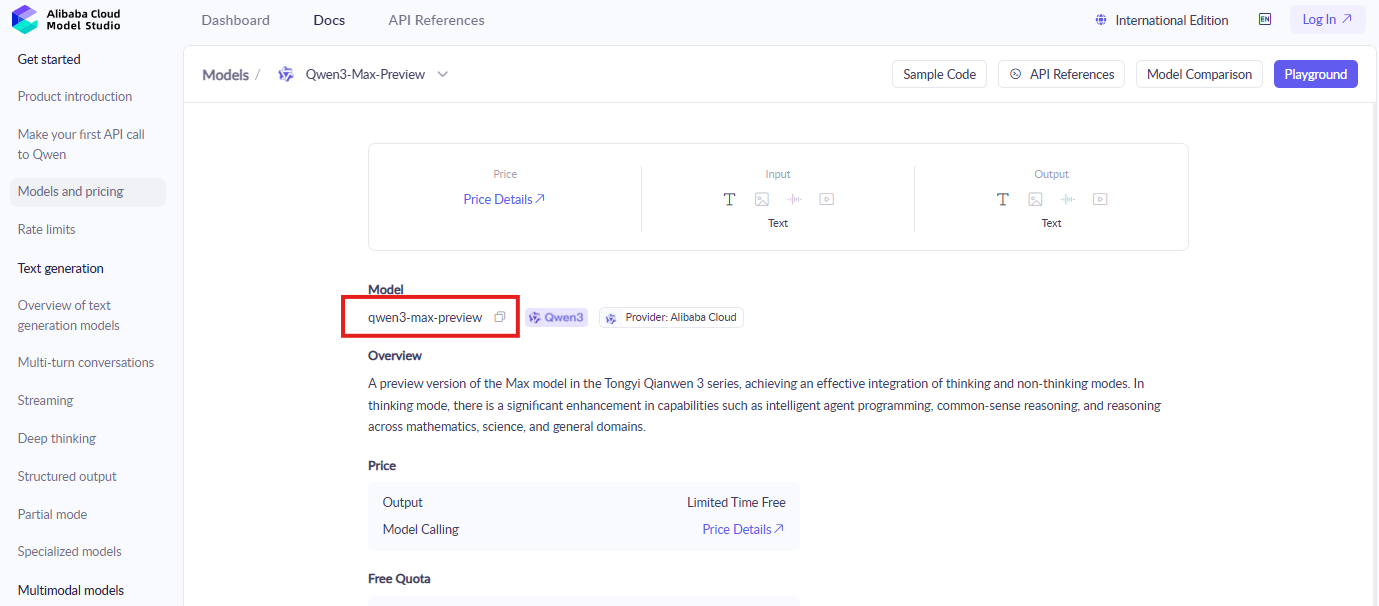Switch to the Dashboard tab
Image resolution: width=1379 pixels, height=606 pixels.
point(235,20)
